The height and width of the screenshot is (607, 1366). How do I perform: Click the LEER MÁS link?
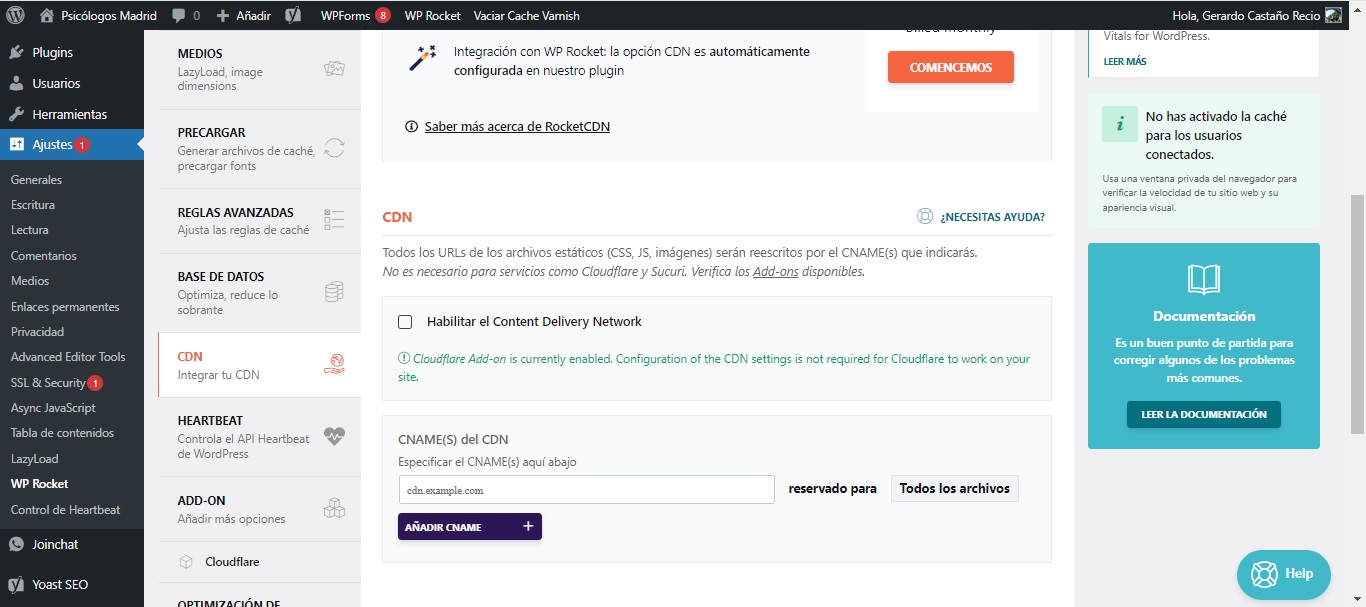tap(1125, 61)
